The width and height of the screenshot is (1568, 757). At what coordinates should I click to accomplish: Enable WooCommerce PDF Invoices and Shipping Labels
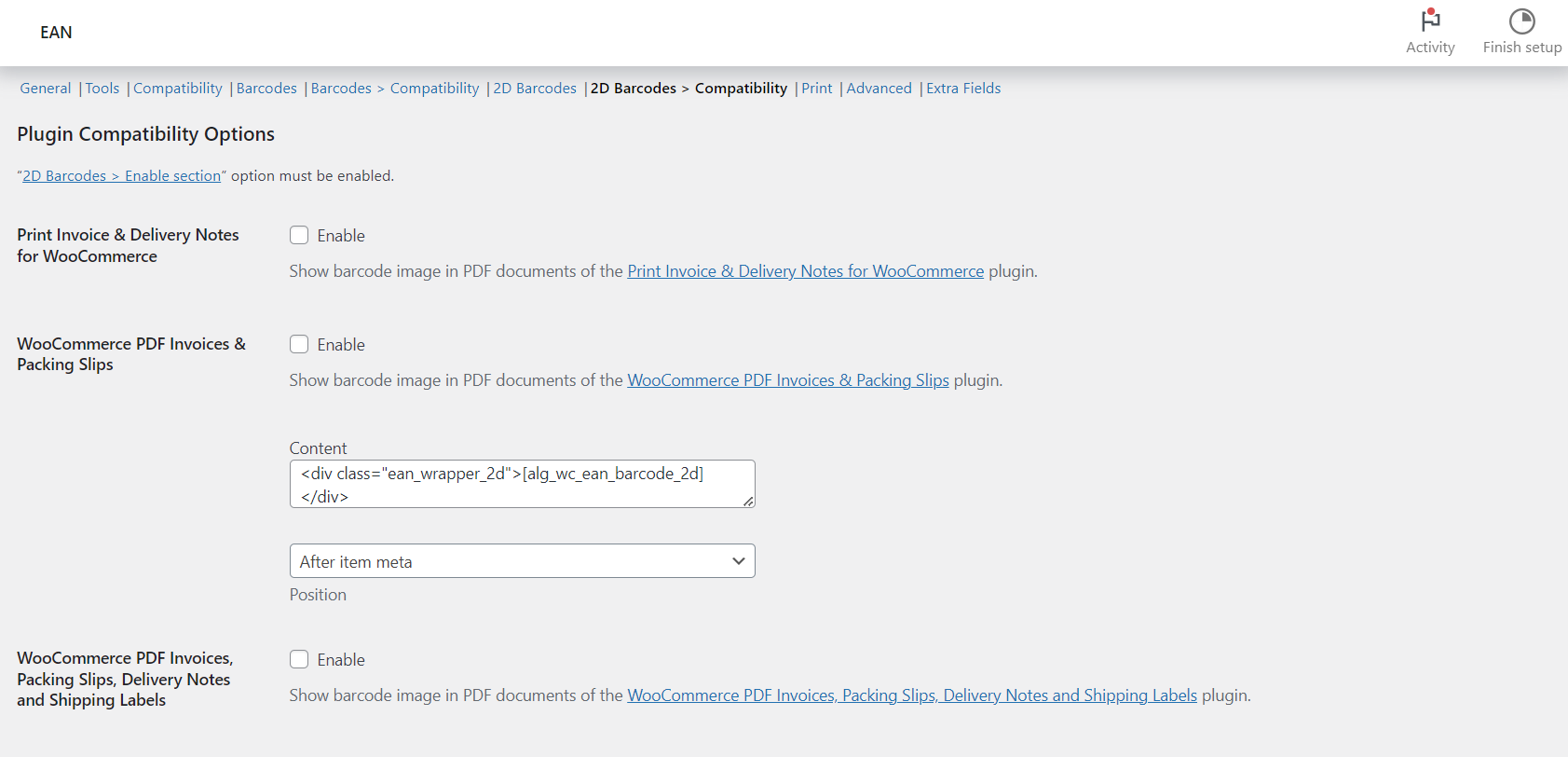[299, 659]
